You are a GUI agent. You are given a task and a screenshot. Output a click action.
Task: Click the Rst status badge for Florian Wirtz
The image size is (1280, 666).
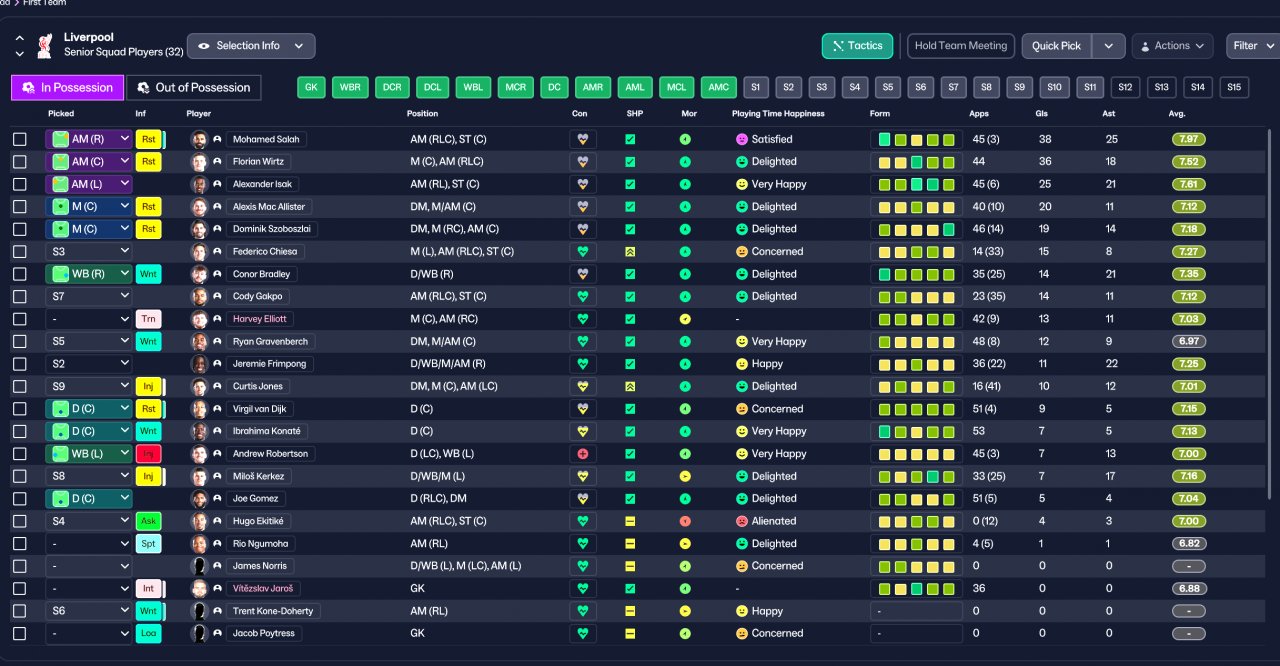click(x=148, y=162)
